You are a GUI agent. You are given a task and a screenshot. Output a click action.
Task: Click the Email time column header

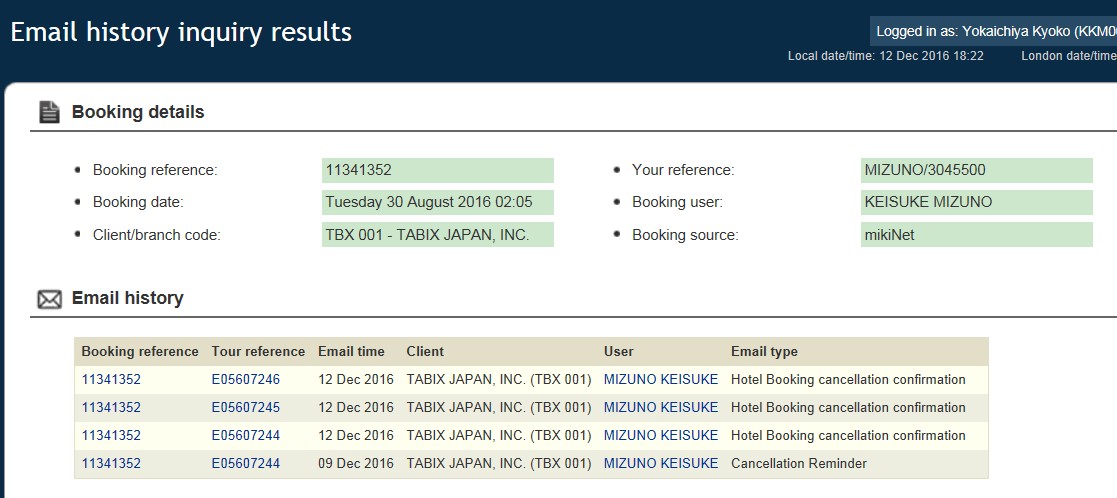(351, 352)
